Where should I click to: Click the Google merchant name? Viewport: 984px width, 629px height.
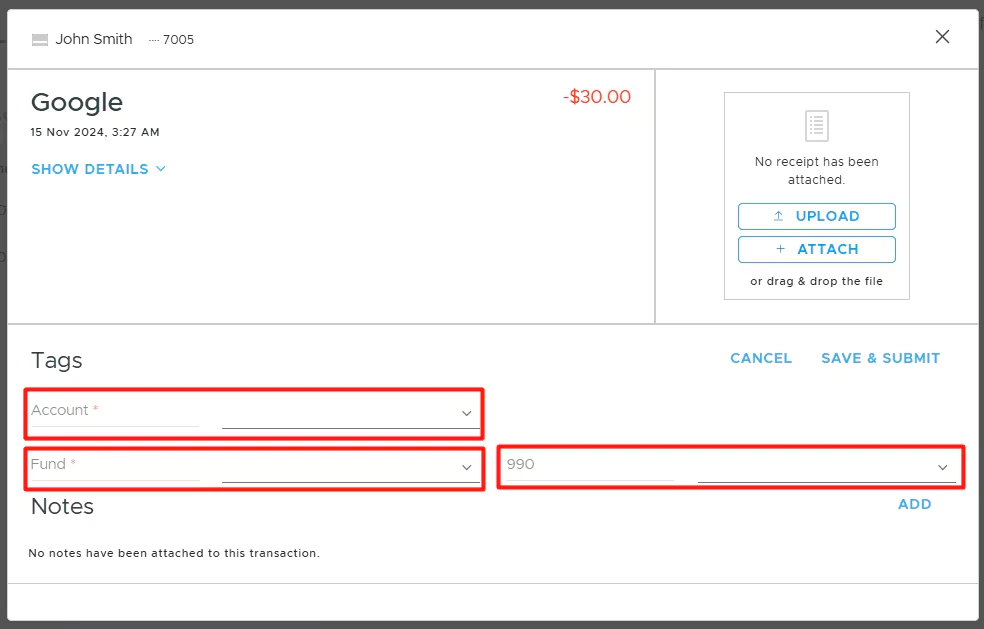click(77, 102)
